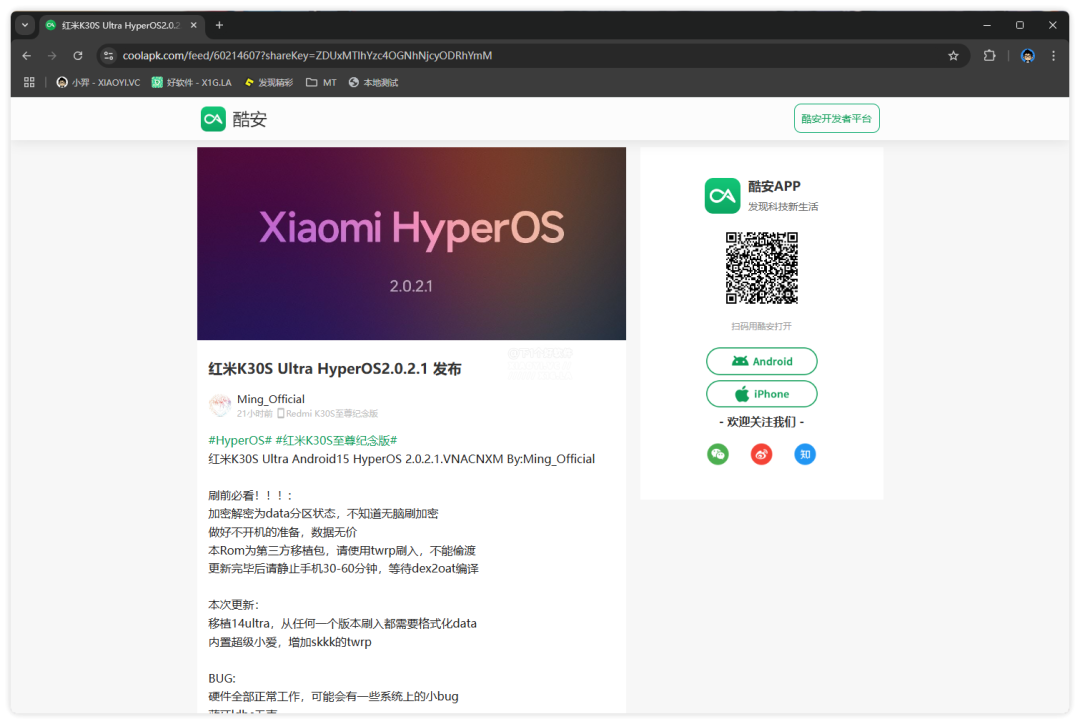Open the Weibo social icon
The image size is (1080, 724).
[x=761, y=455]
